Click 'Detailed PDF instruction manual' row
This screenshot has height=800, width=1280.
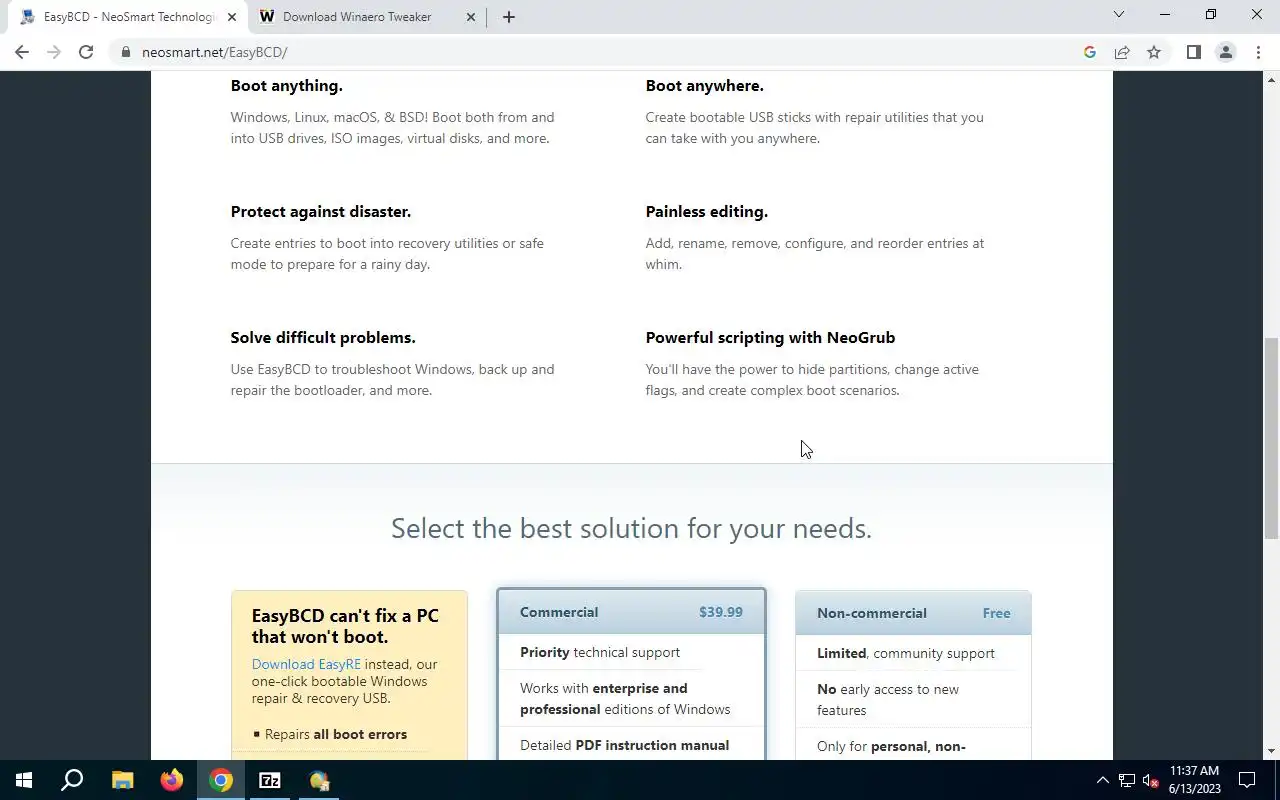pyautogui.click(x=624, y=745)
